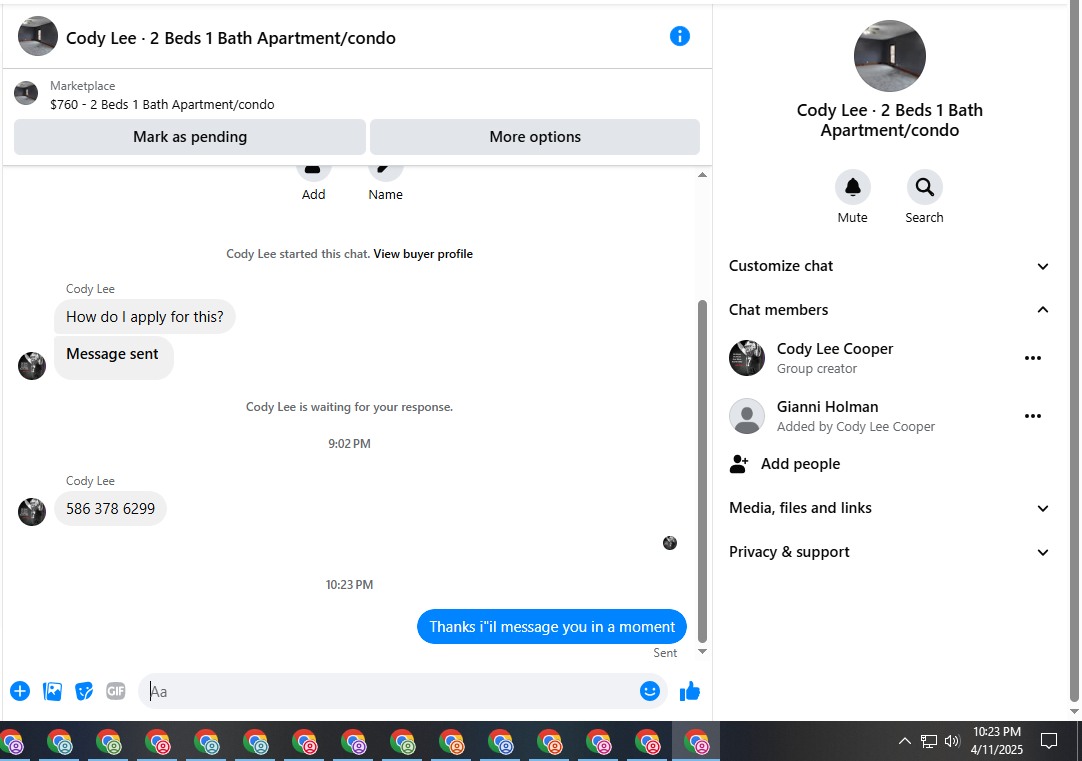
Task: Click the Add icon above the chat
Action: click(313, 170)
